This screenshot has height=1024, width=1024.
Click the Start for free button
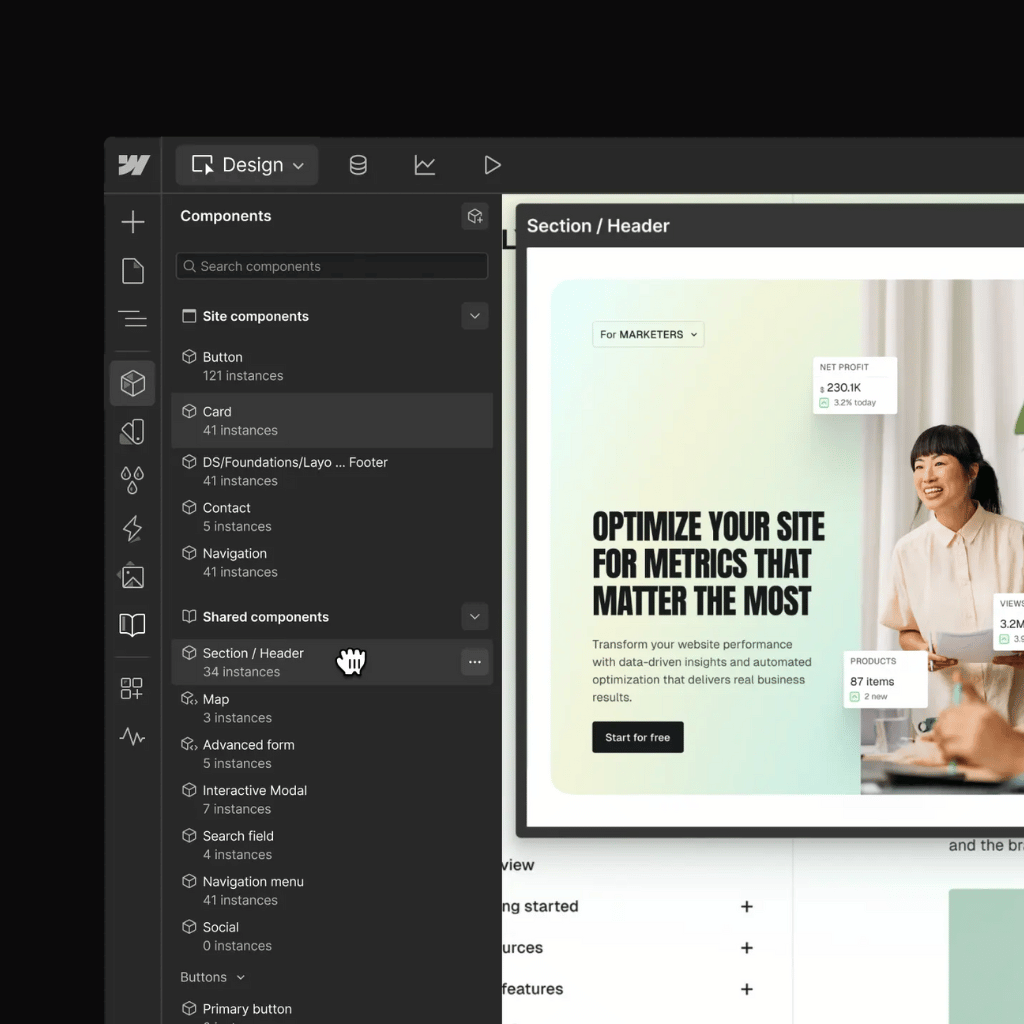tap(637, 737)
